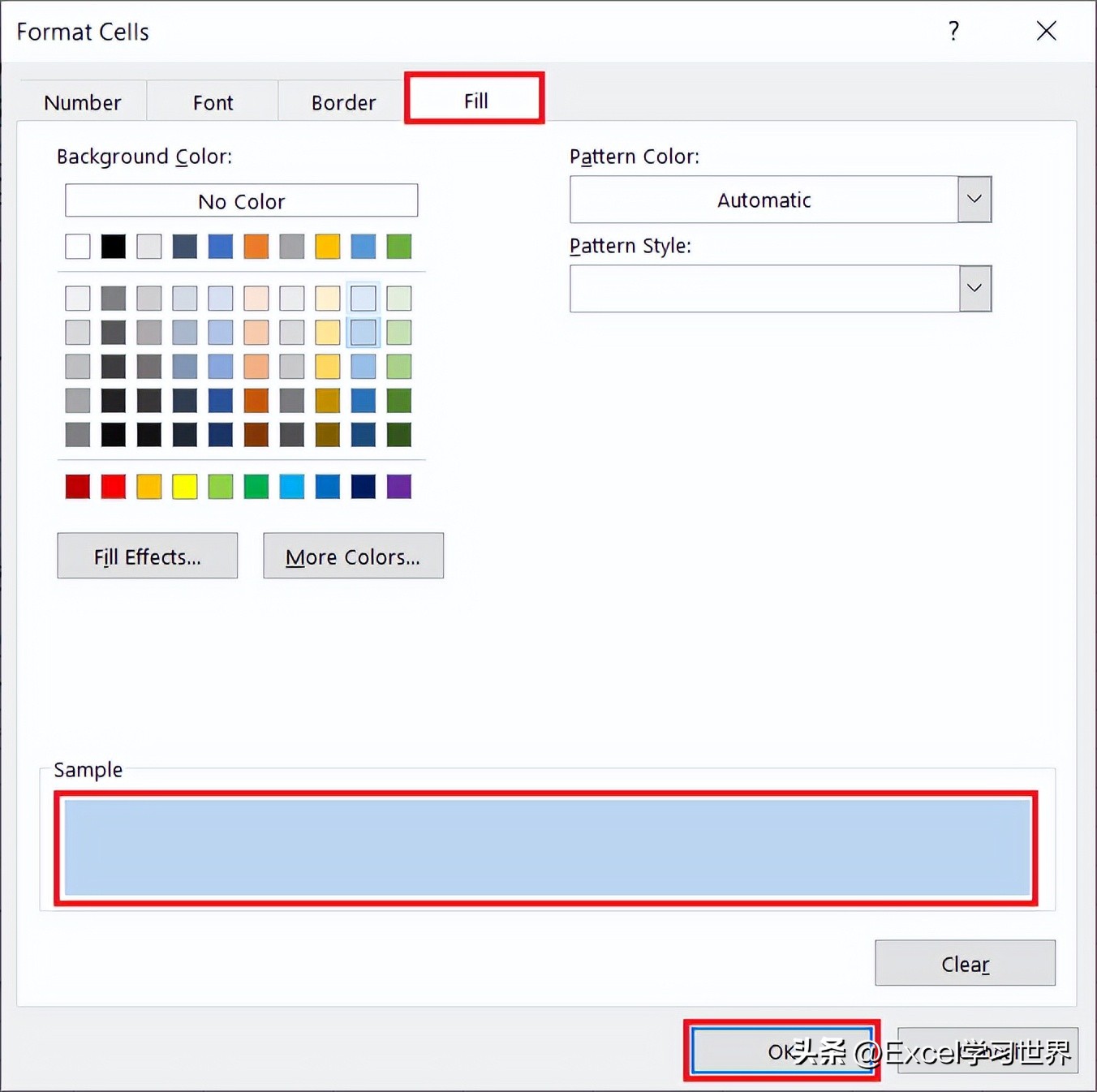Choose light green standard color swatch
The width and height of the screenshot is (1097, 1092).
pos(221,486)
